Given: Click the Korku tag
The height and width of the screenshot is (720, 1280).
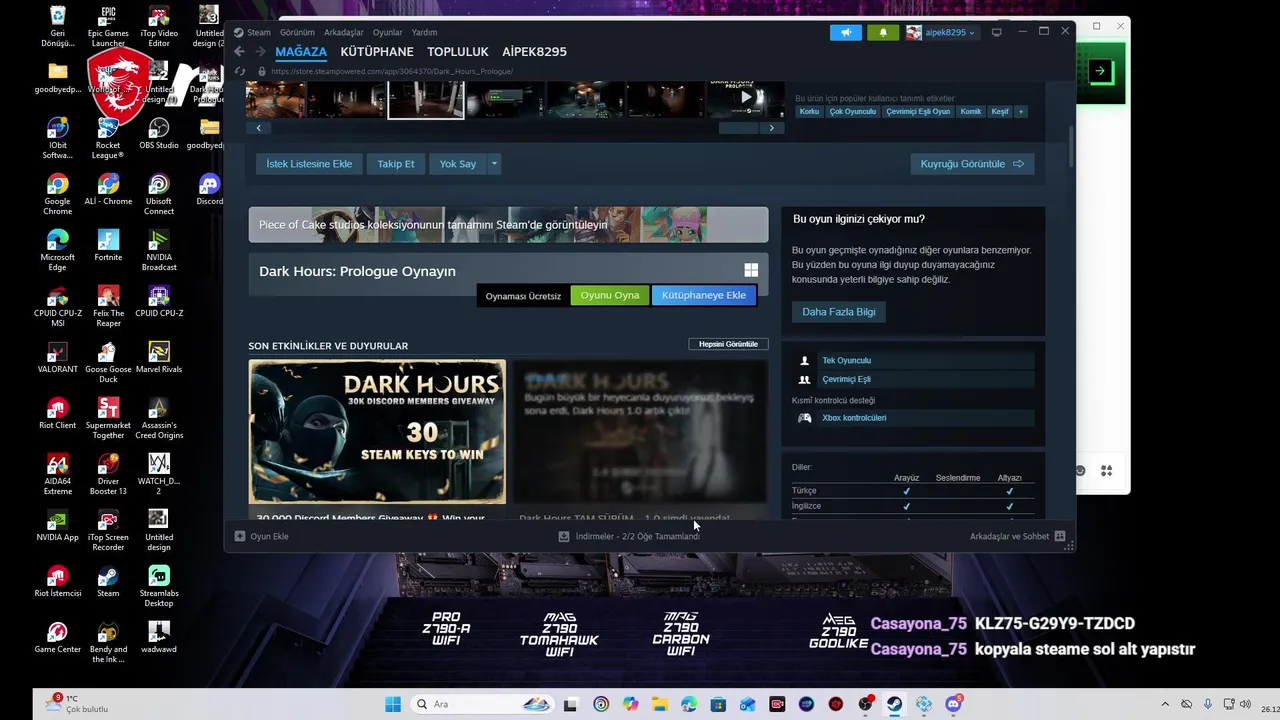Looking at the screenshot, I should click(x=809, y=112).
